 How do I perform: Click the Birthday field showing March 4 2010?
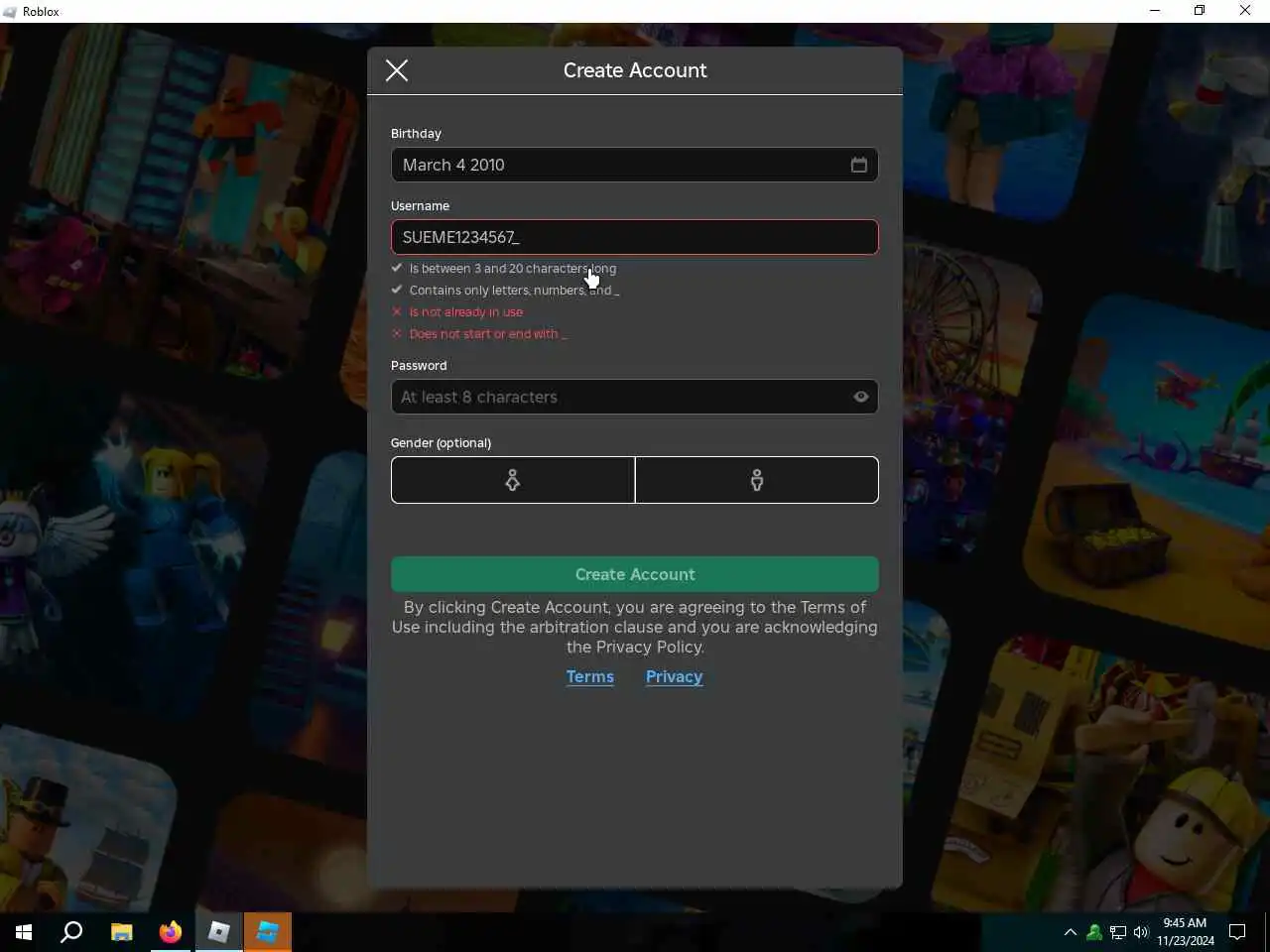click(x=635, y=165)
